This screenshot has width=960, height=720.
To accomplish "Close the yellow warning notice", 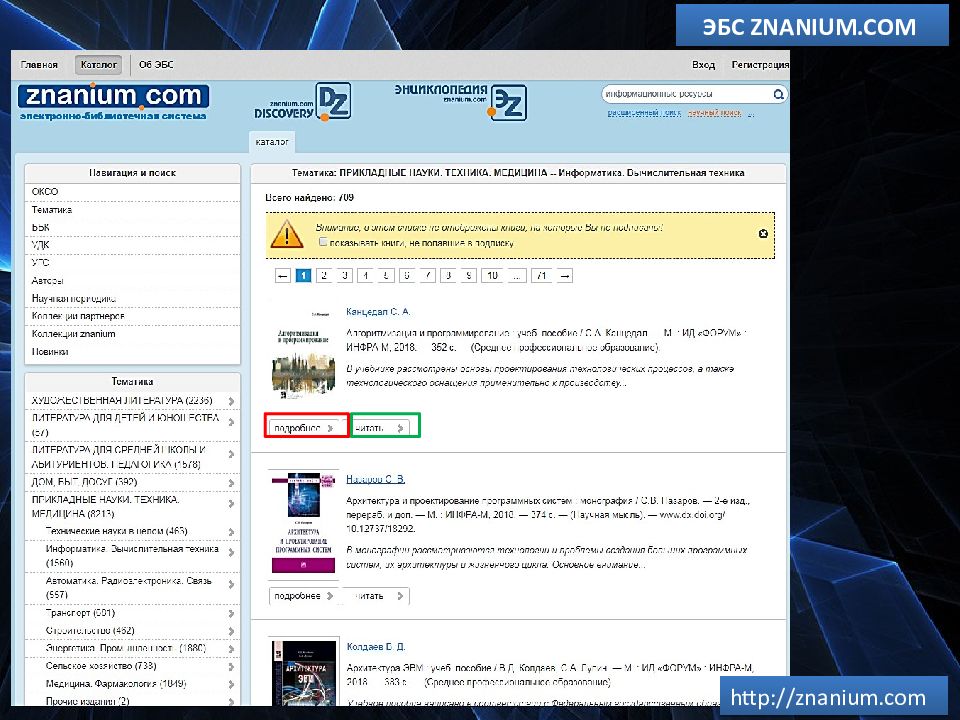I will [763, 234].
